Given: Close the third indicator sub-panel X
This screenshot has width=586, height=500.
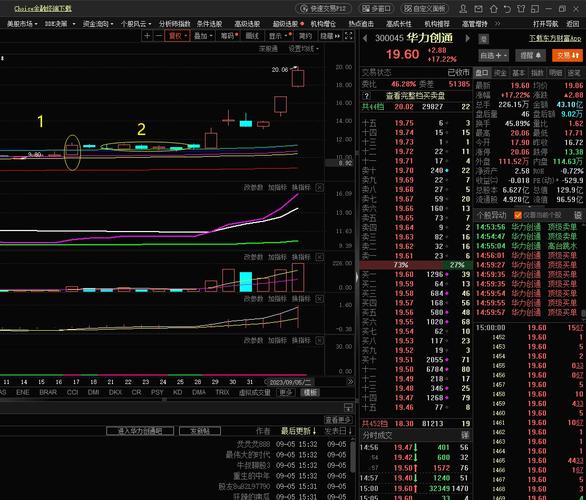Looking at the screenshot, I should (x=320, y=299).
